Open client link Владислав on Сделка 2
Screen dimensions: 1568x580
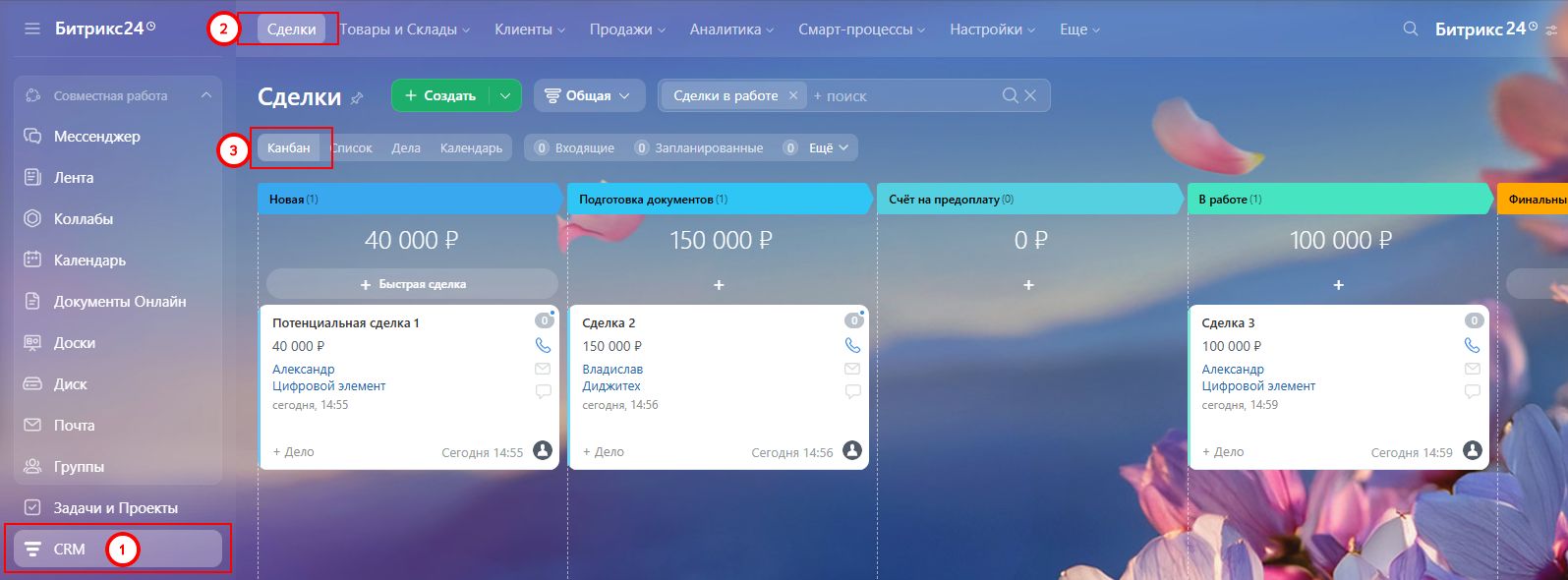pos(612,370)
